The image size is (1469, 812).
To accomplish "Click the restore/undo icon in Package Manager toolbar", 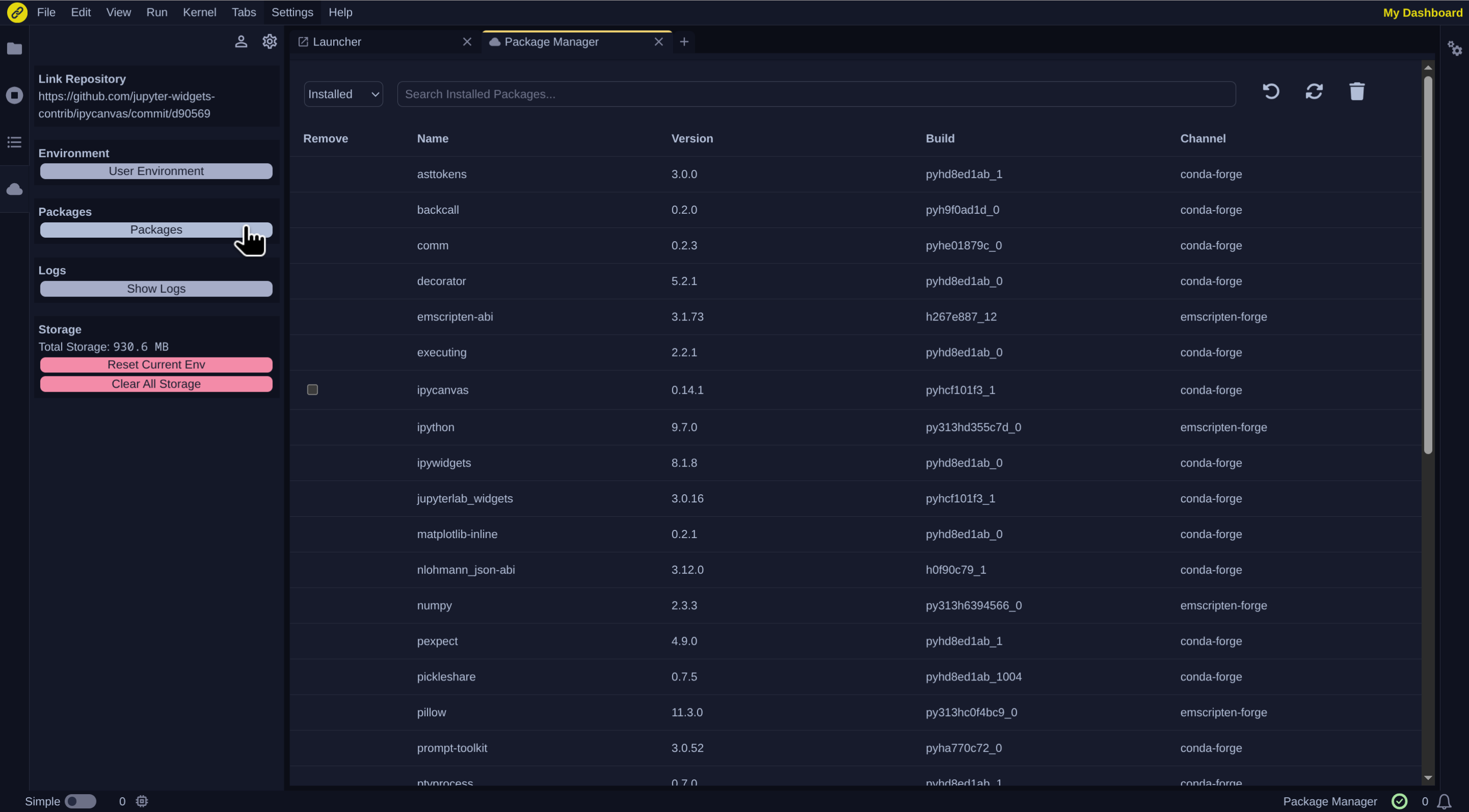I will pyautogui.click(x=1271, y=91).
